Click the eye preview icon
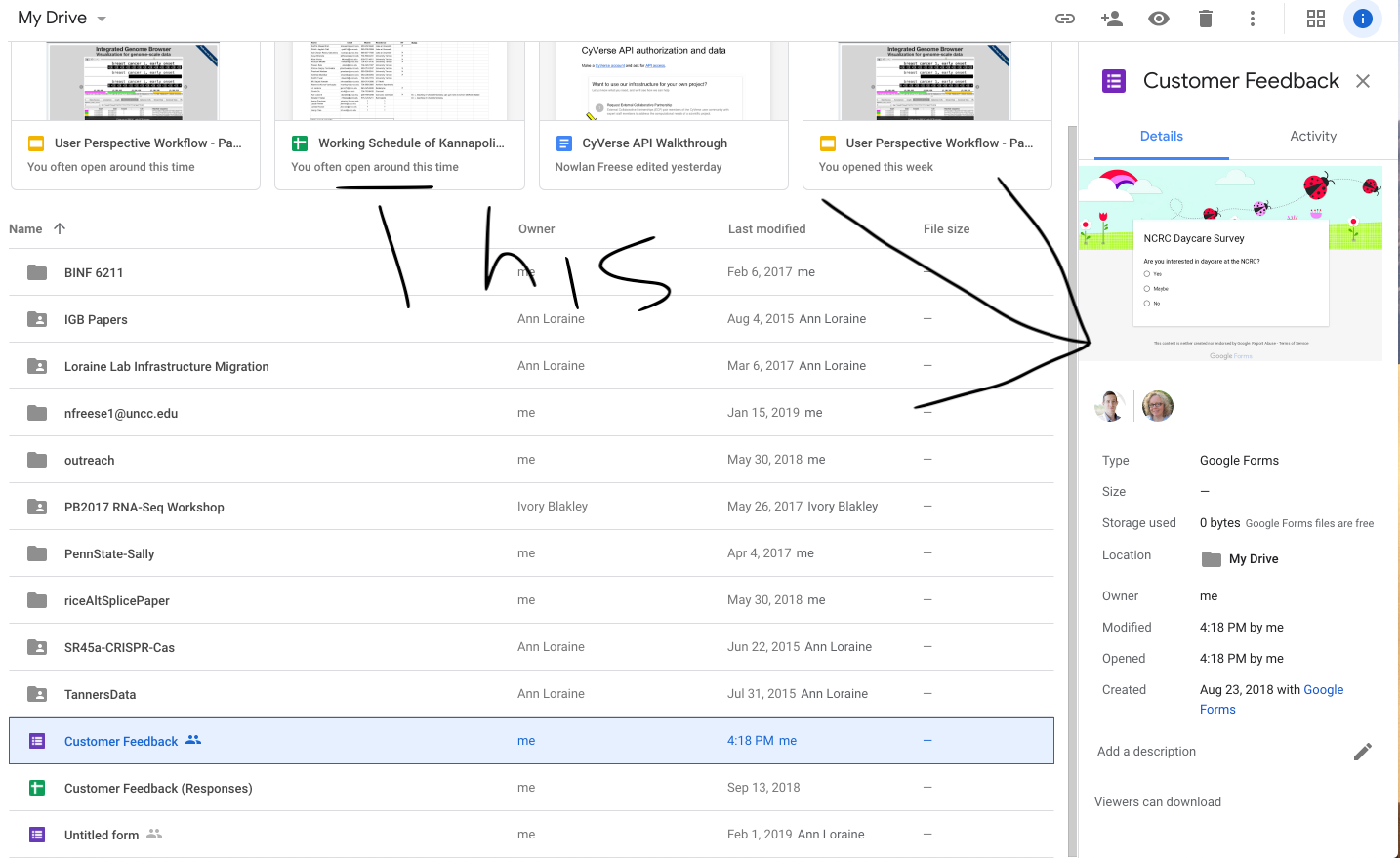Viewport: 1400px width, 858px height. pyautogui.click(x=1159, y=19)
